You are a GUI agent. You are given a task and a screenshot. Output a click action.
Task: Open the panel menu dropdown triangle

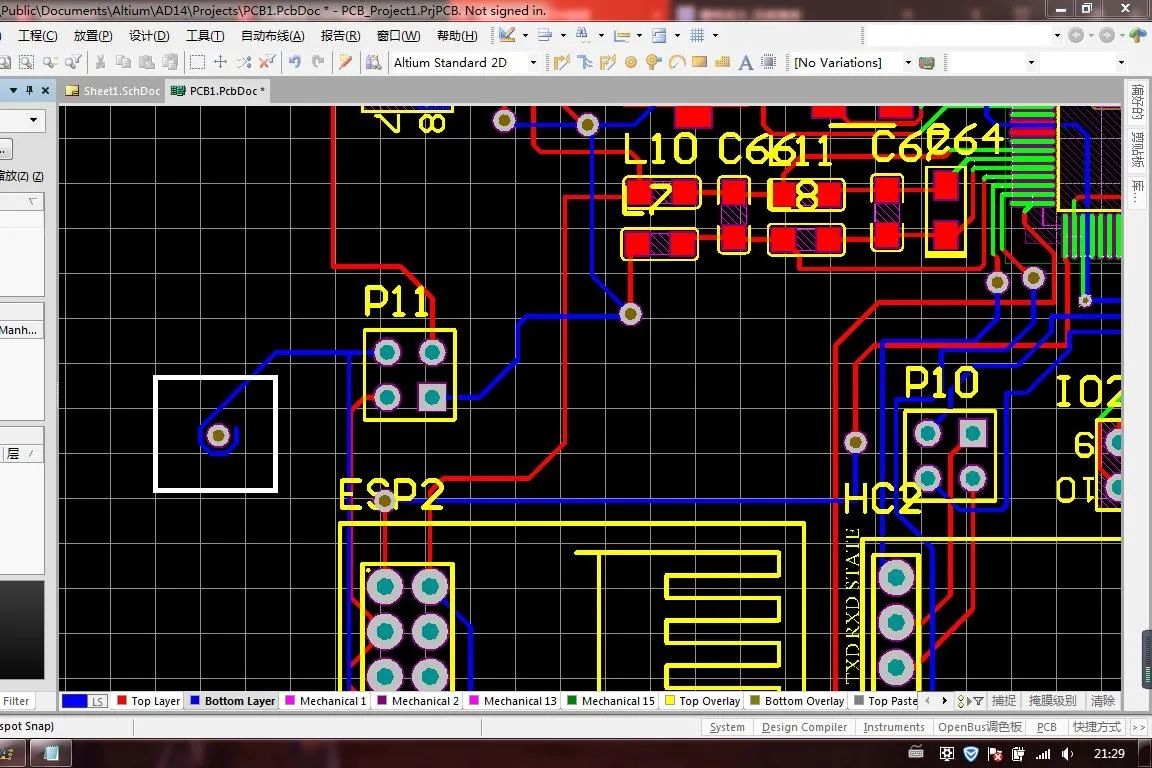click(x=13, y=90)
